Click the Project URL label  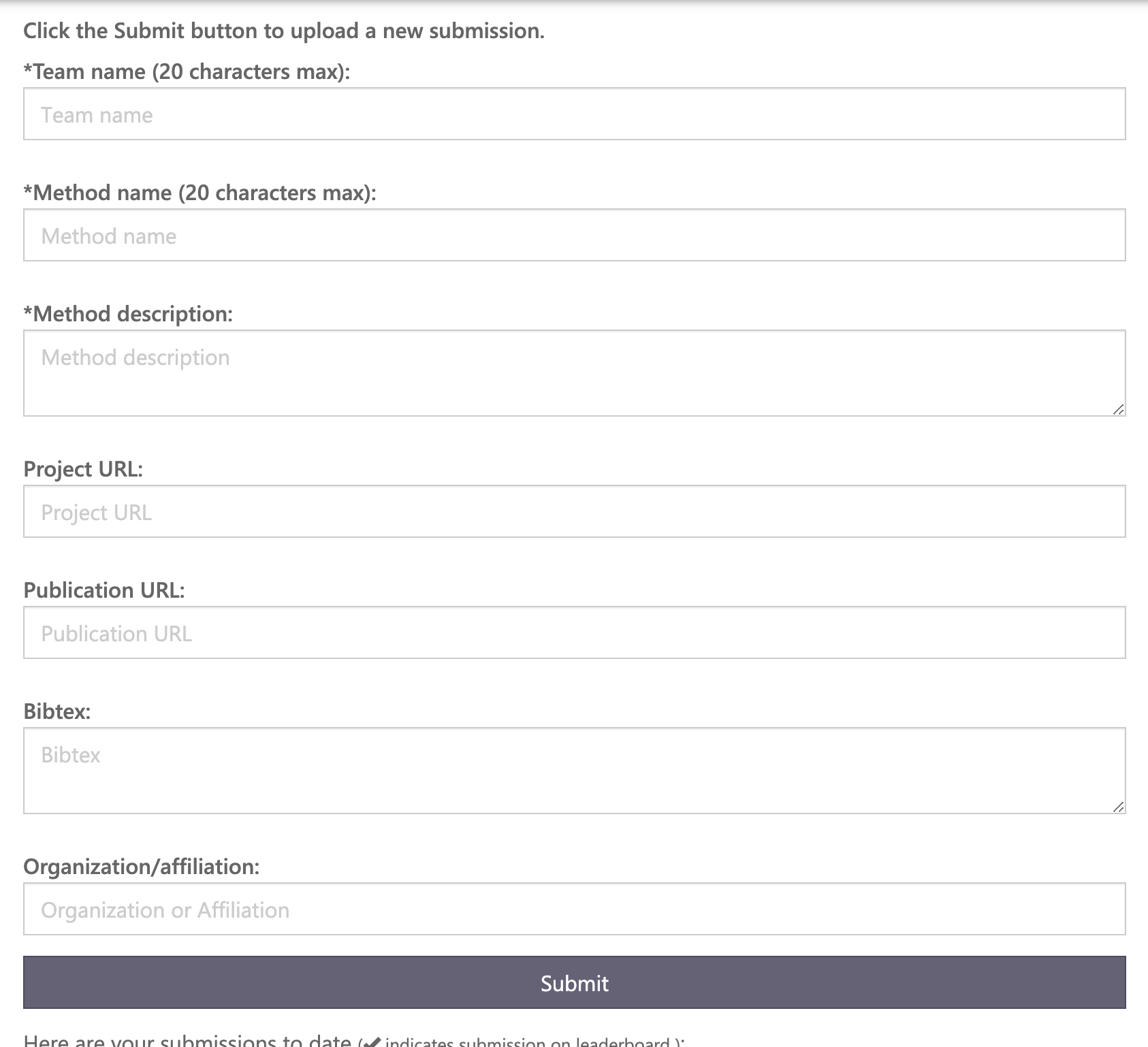coord(84,468)
